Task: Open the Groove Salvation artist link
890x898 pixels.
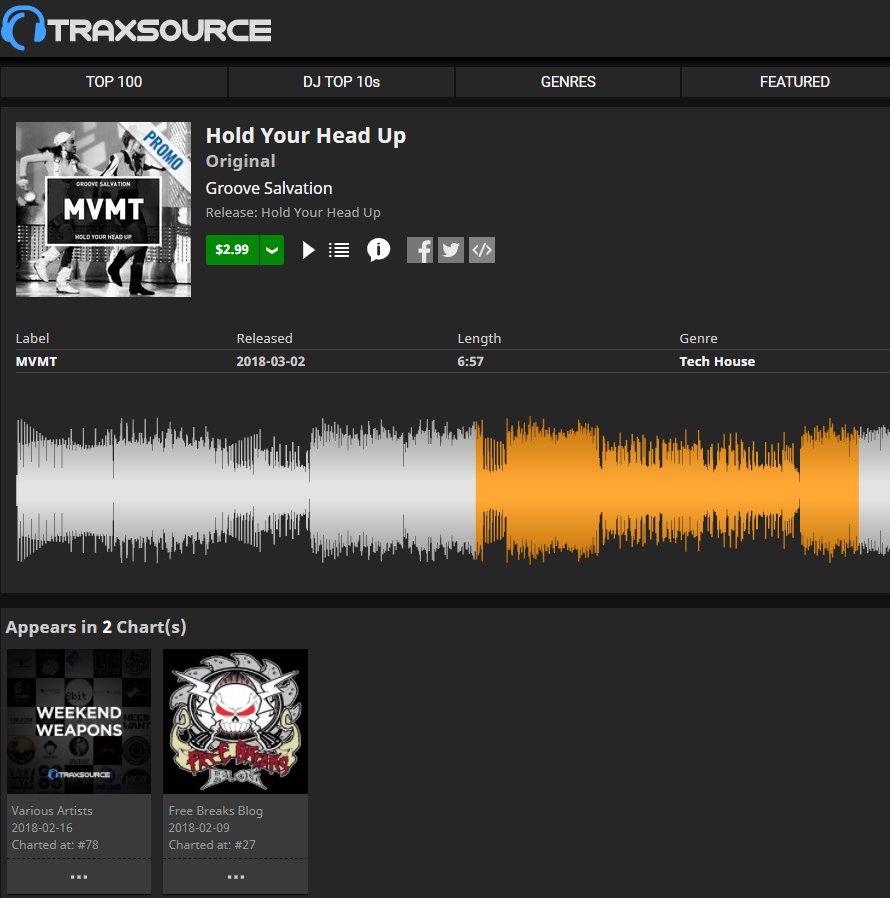Action: pos(269,188)
